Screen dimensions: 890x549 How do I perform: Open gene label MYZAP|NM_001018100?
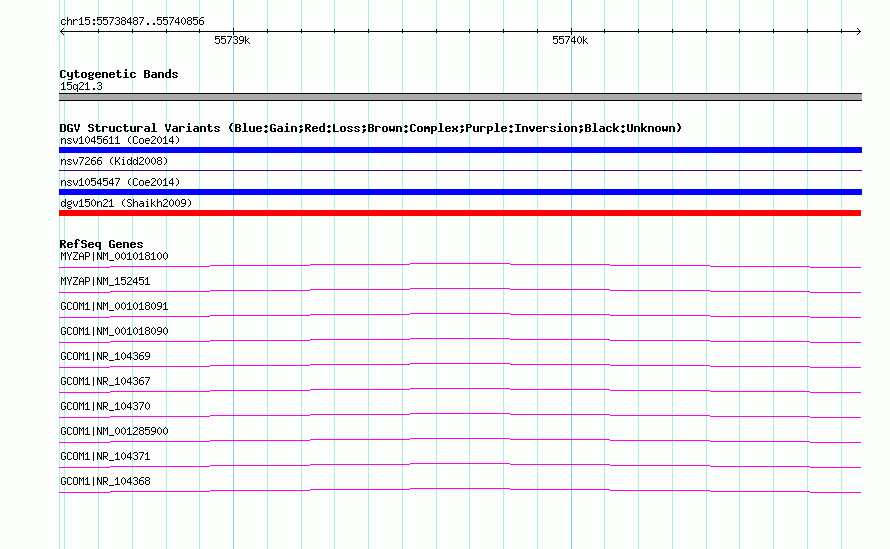pyautogui.click(x=114, y=257)
